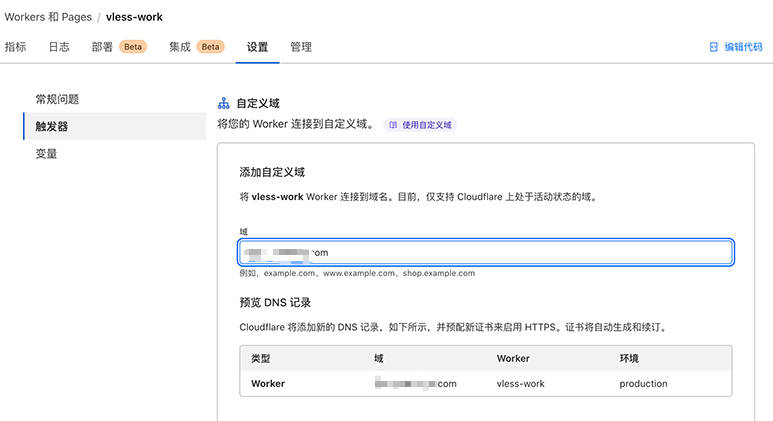Go to the 管理 tab

click(x=301, y=47)
